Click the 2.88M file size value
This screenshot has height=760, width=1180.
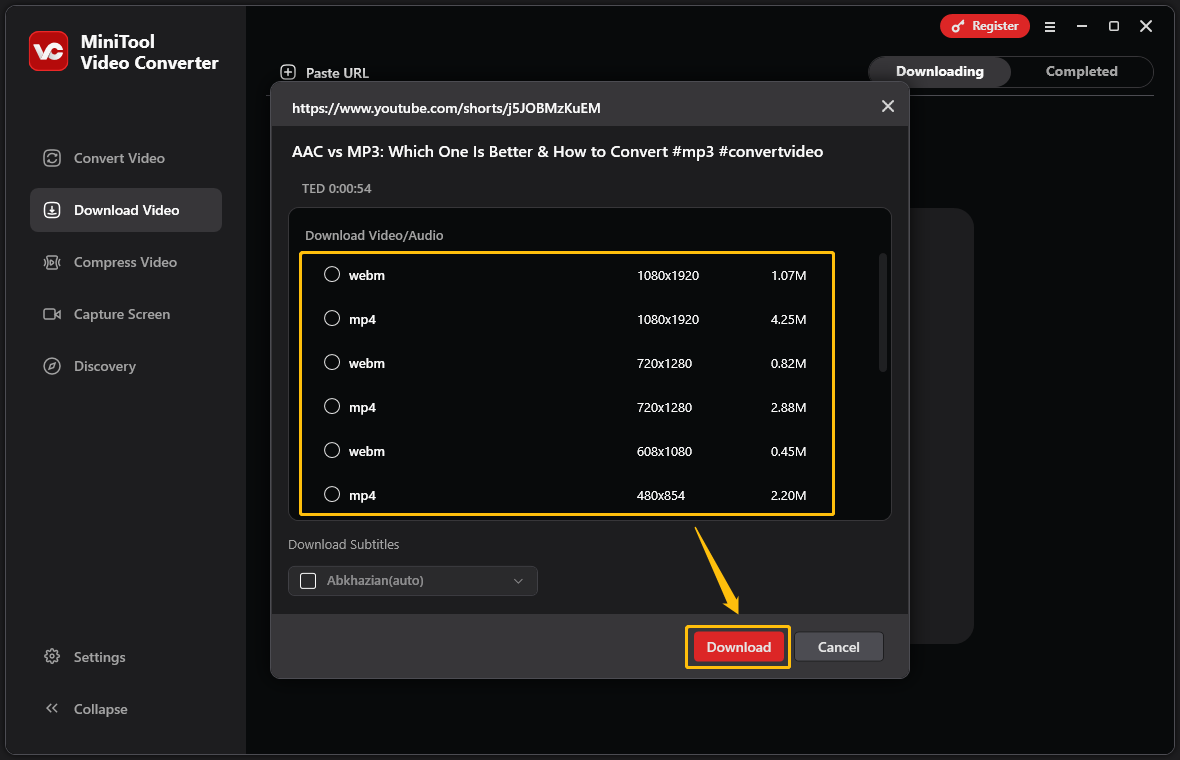coord(788,407)
